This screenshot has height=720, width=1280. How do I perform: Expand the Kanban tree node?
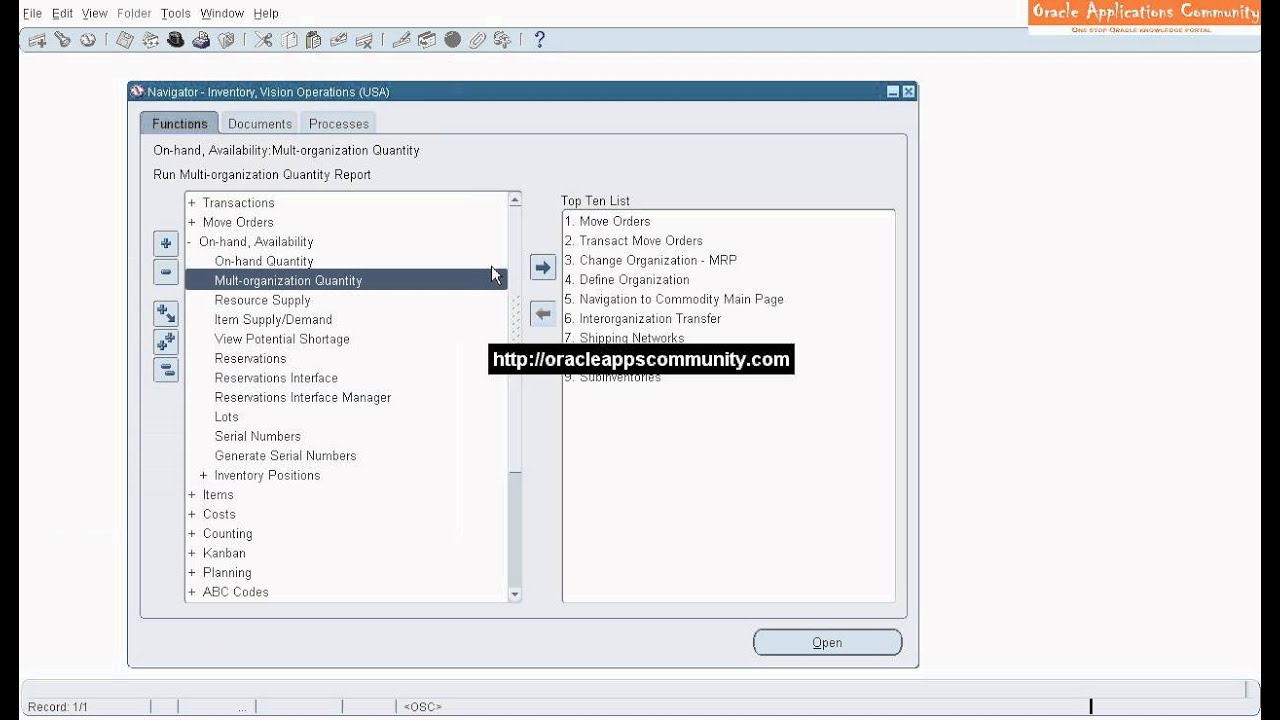[x=192, y=553]
